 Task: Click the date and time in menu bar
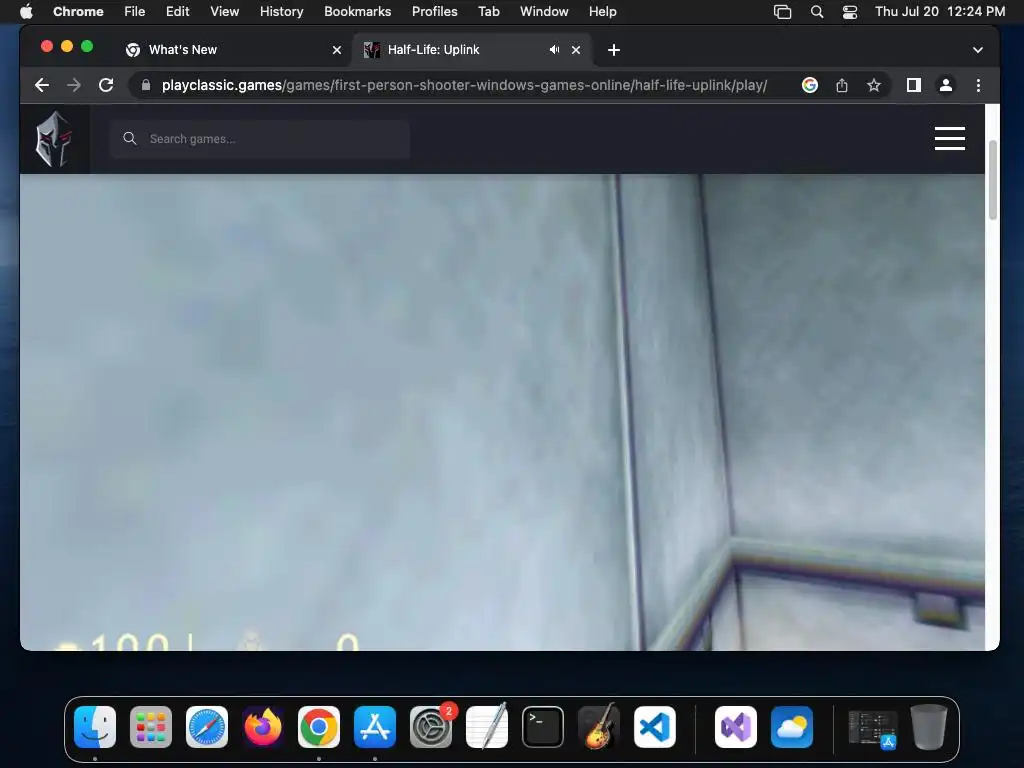click(x=940, y=11)
